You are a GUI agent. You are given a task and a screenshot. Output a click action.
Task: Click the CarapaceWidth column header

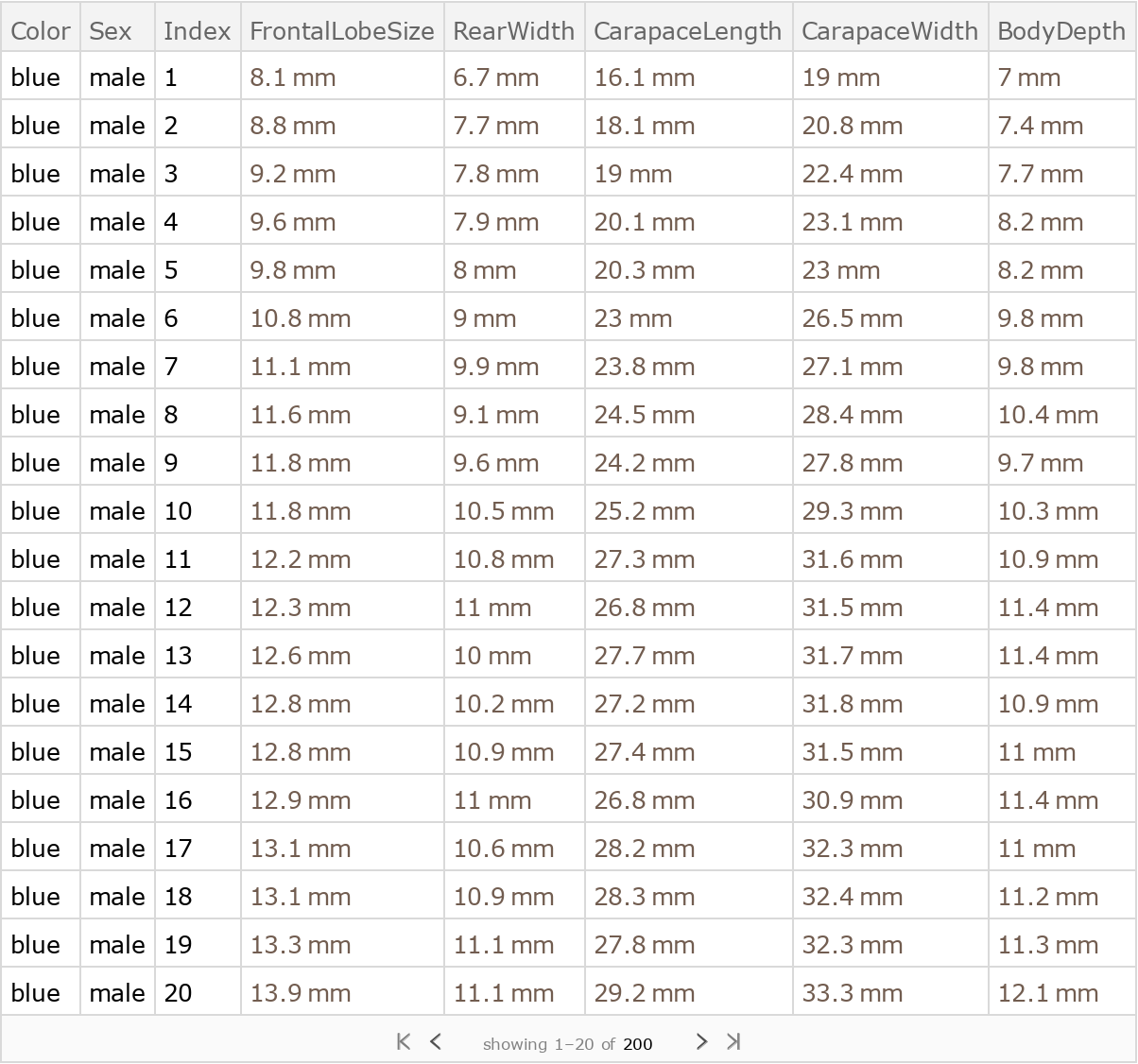(x=889, y=31)
